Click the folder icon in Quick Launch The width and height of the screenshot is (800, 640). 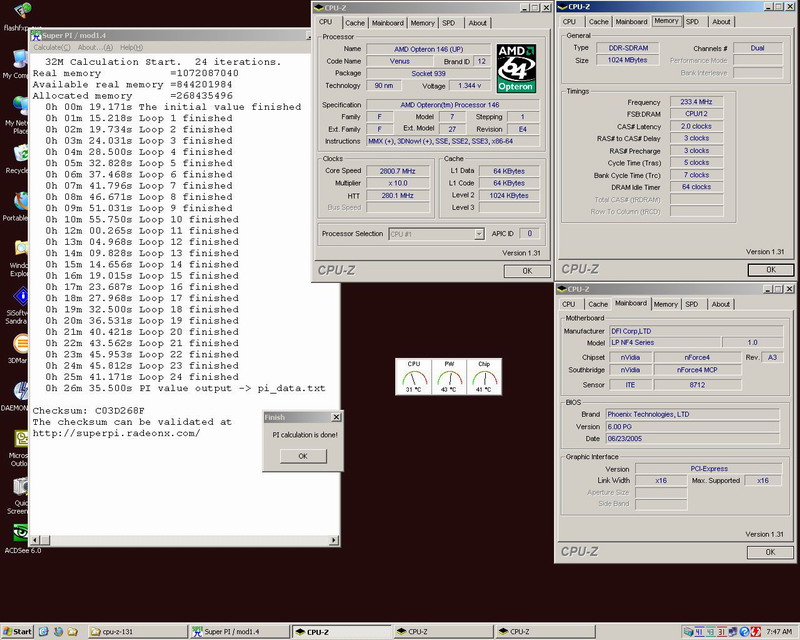pos(72,632)
